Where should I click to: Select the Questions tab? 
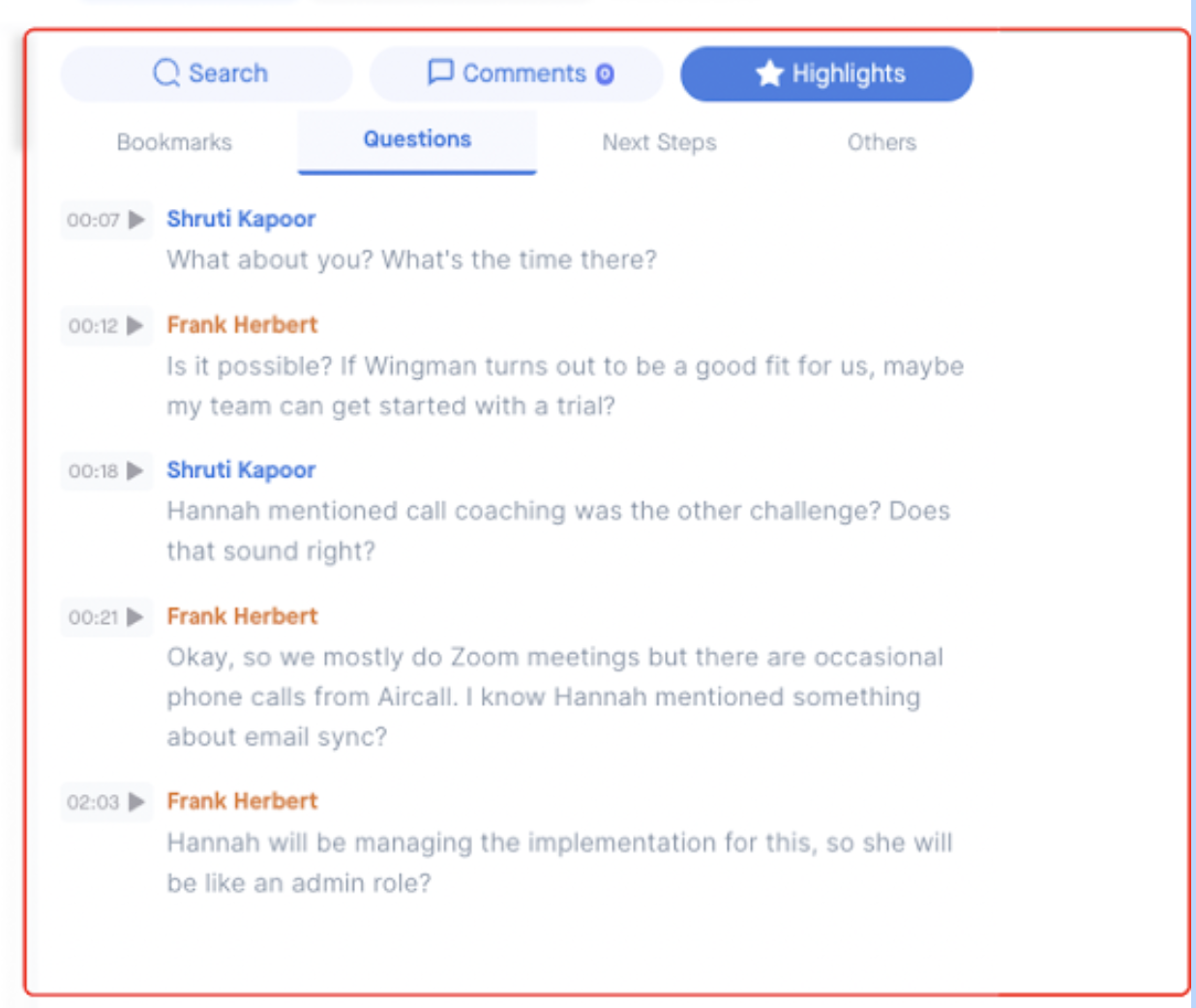click(x=417, y=141)
